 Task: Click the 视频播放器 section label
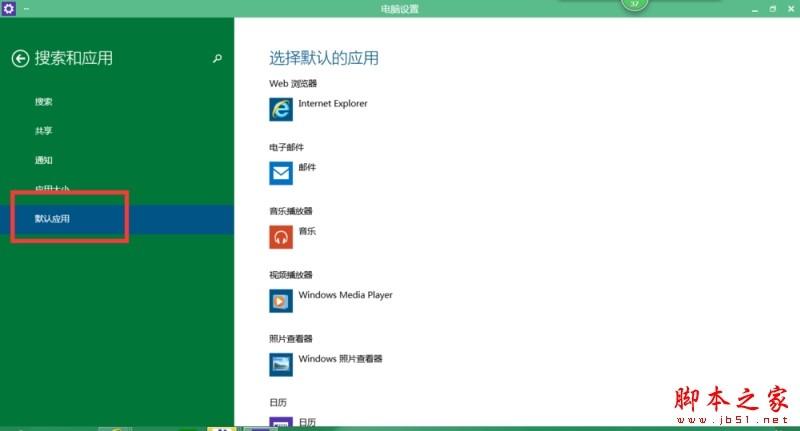290,274
